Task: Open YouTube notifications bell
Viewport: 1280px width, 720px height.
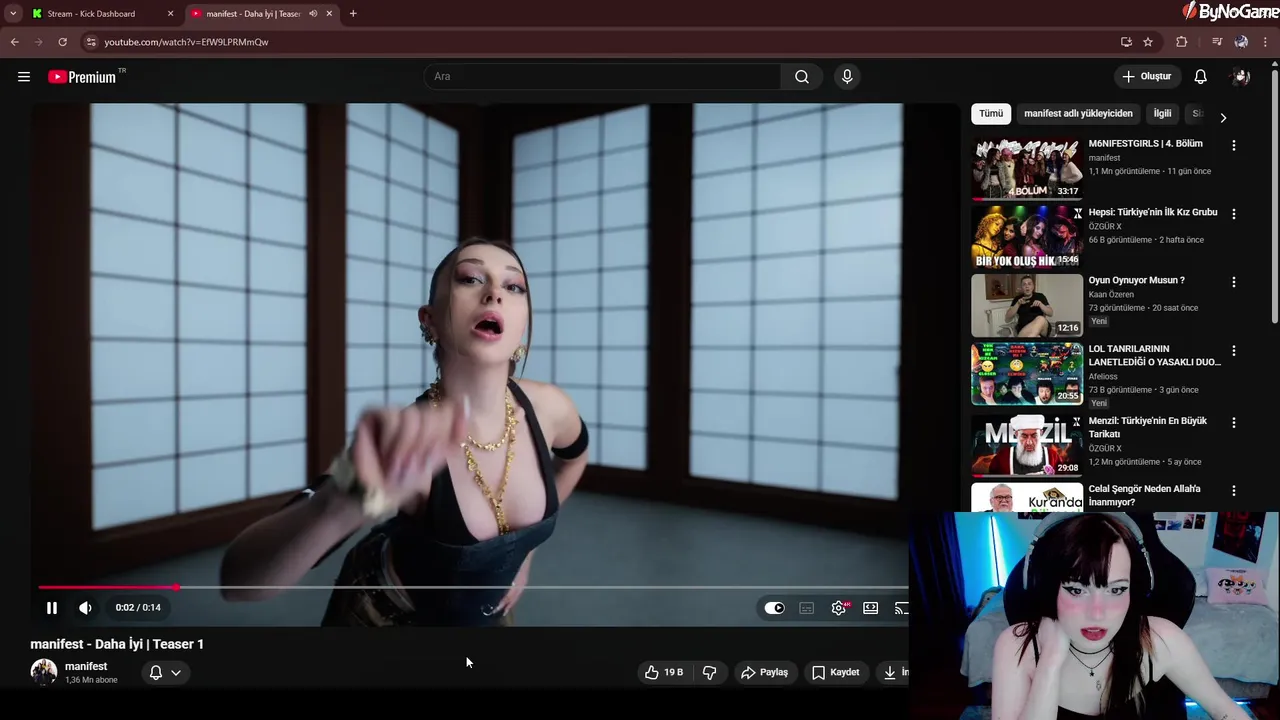Action: point(1201,77)
